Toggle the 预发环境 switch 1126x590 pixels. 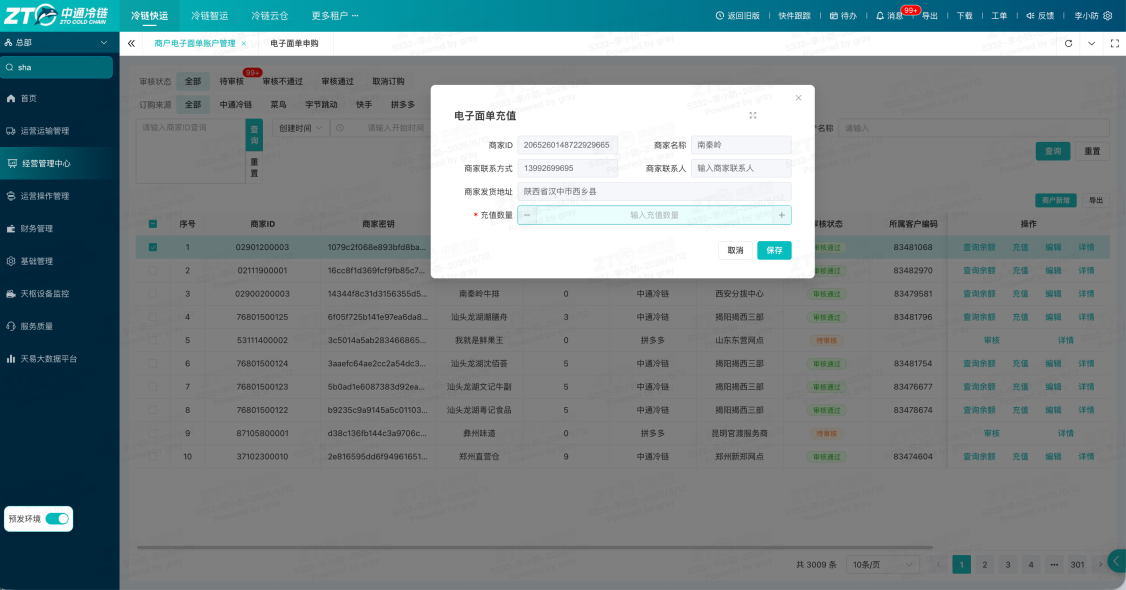click(x=57, y=519)
